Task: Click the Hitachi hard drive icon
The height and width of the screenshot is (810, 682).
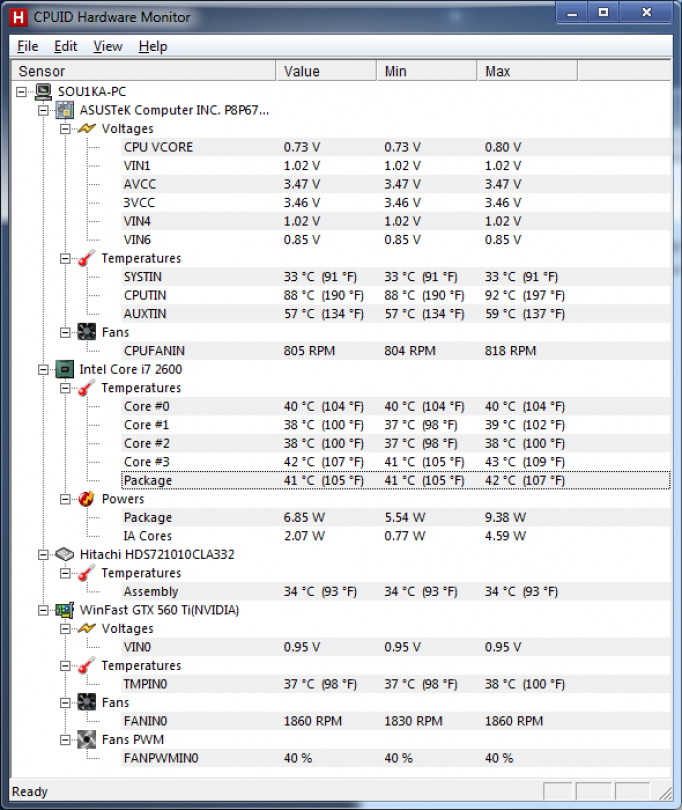Action: 65,554
